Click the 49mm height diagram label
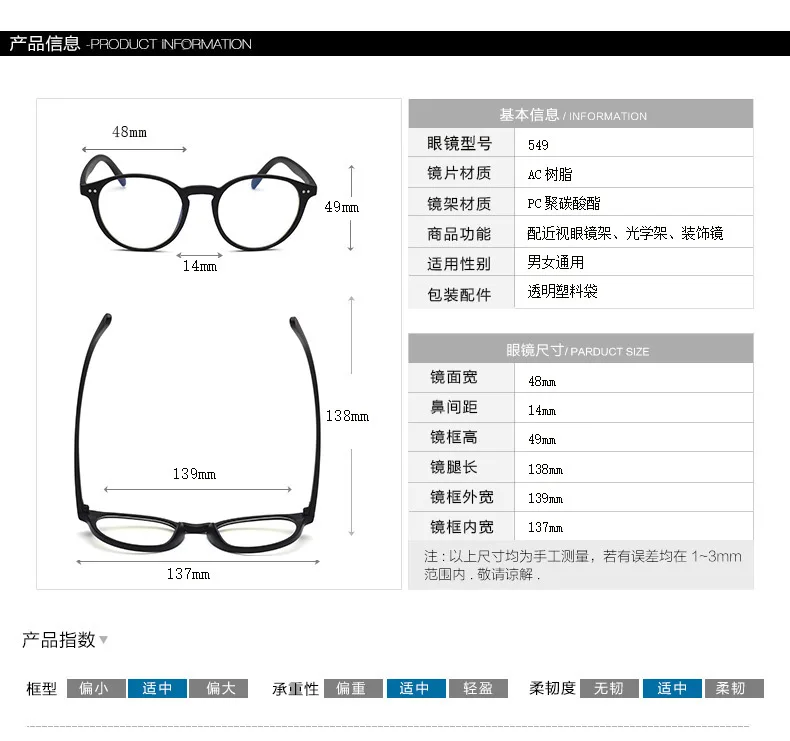Image resolution: width=790 pixels, height=741 pixels. (342, 207)
